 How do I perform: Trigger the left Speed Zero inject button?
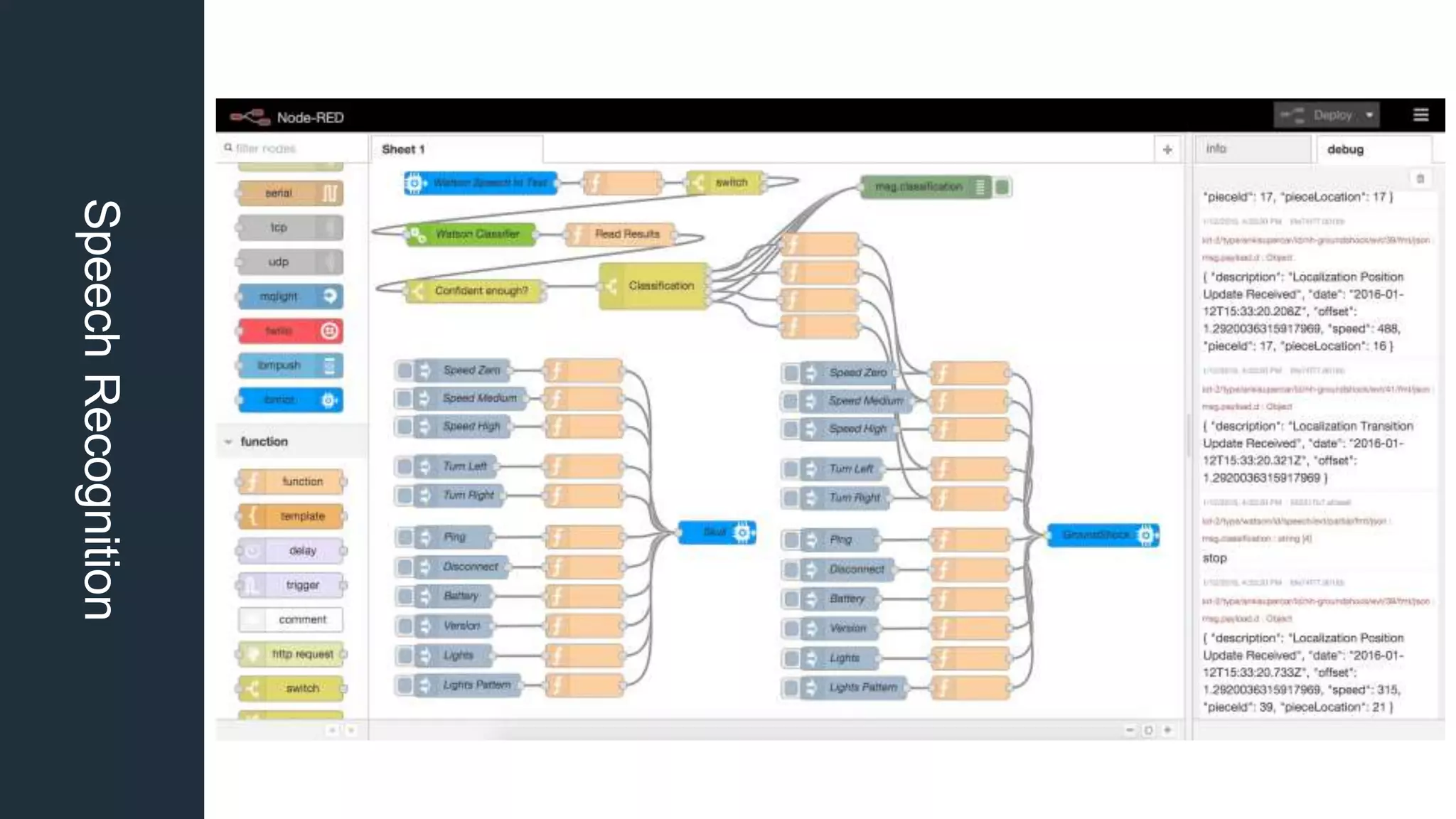pos(405,370)
